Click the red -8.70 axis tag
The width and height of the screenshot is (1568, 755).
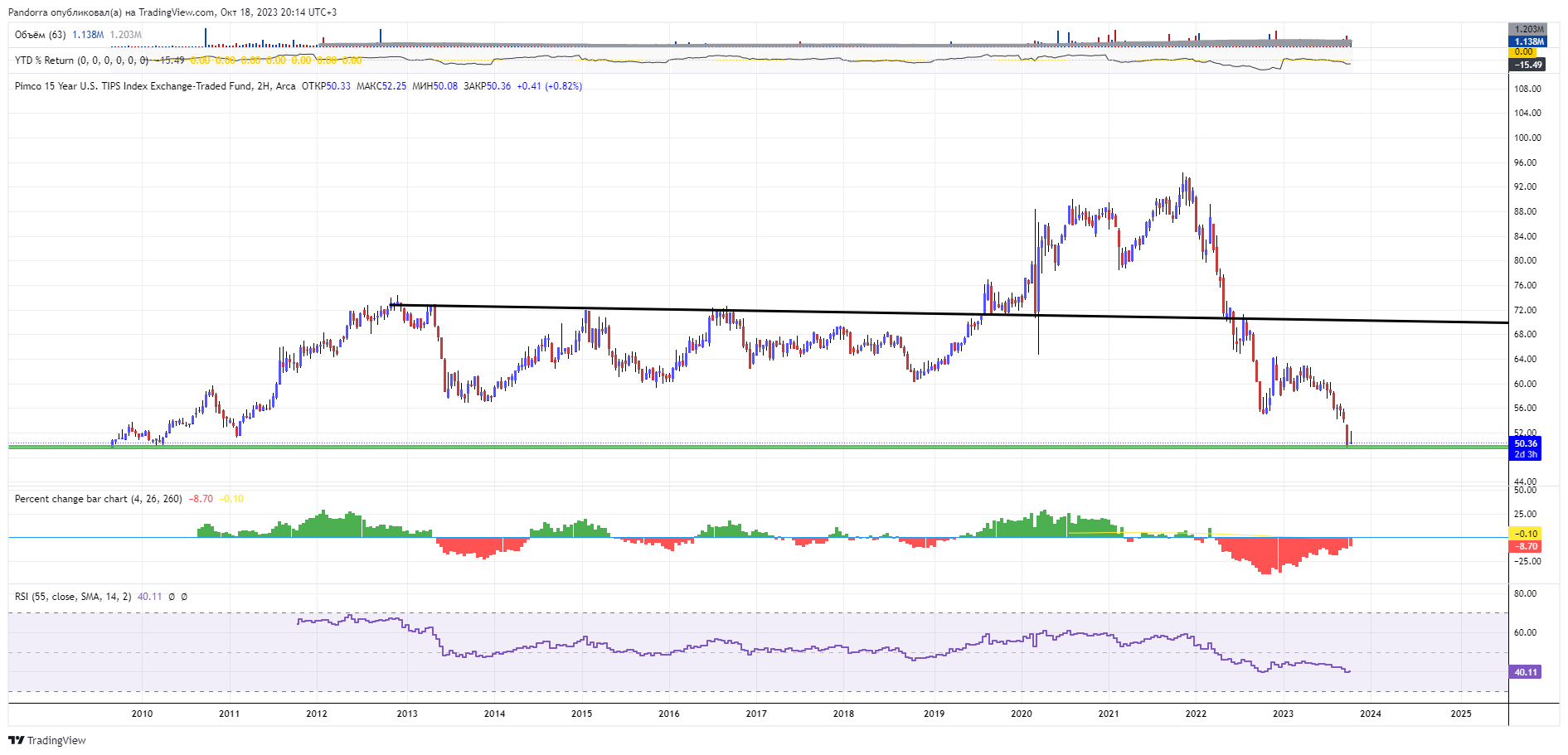coord(1526,546)
